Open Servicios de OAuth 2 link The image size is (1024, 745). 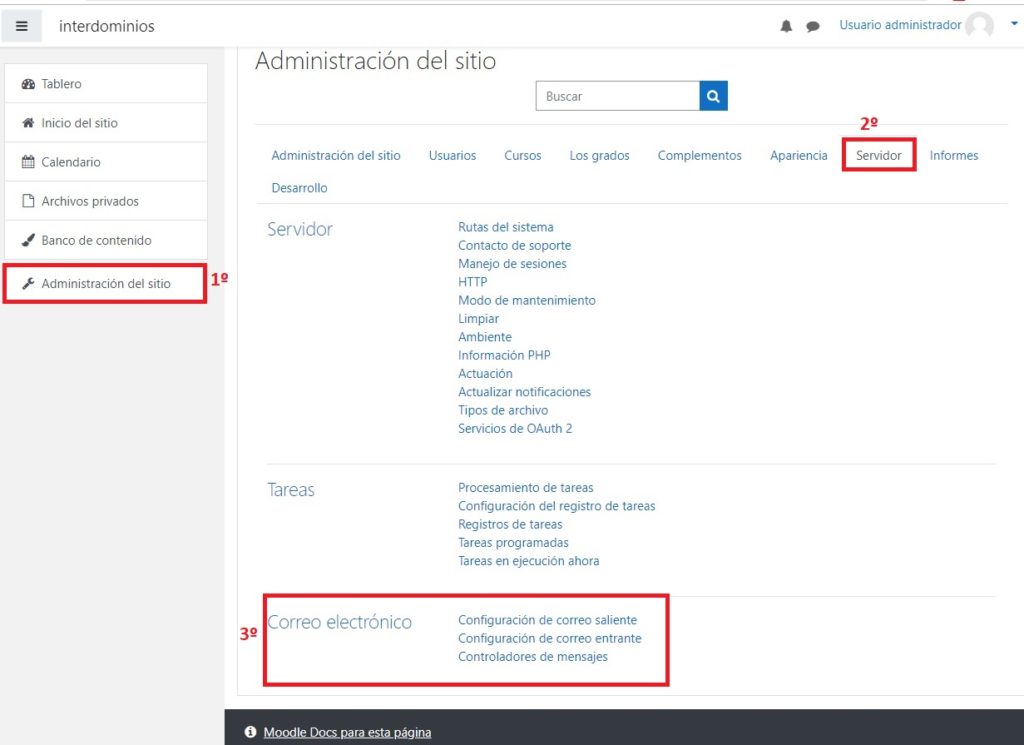[515, 428]
